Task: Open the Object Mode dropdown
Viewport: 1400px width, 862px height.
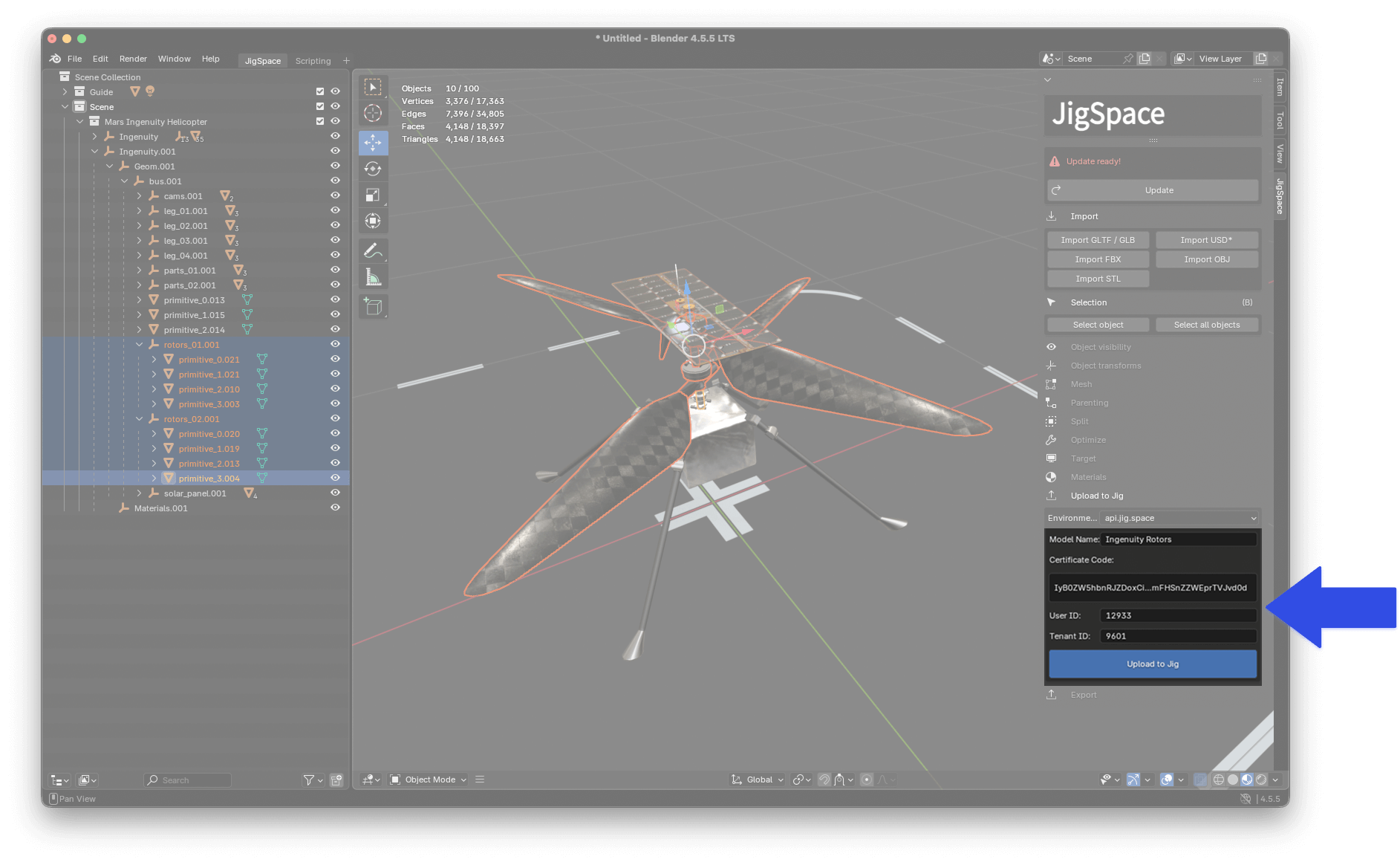Action: (x=429, y=780)
